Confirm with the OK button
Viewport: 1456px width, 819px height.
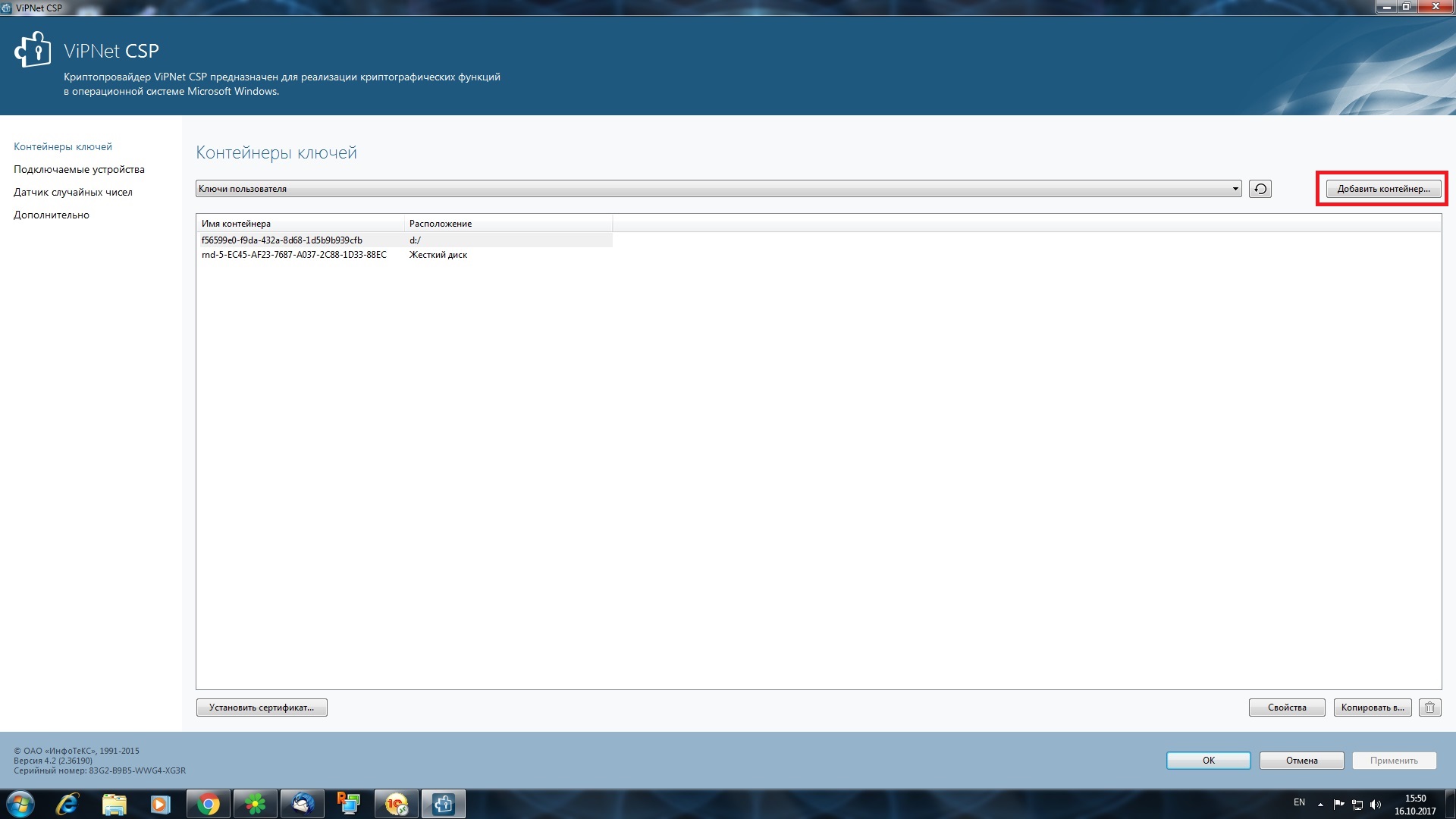[1209, 761]
